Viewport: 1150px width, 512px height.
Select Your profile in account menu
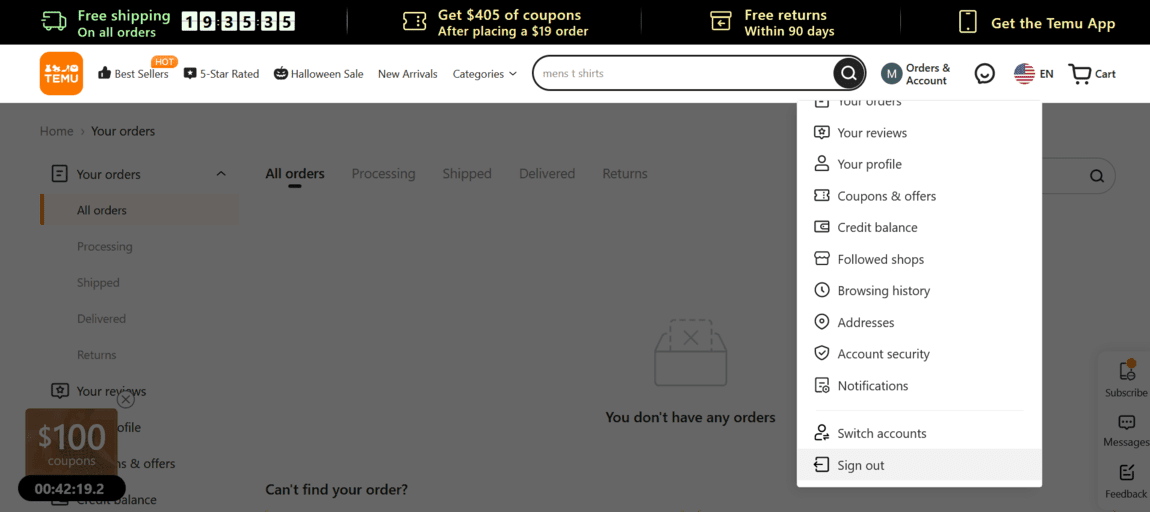tap(920, 164)
